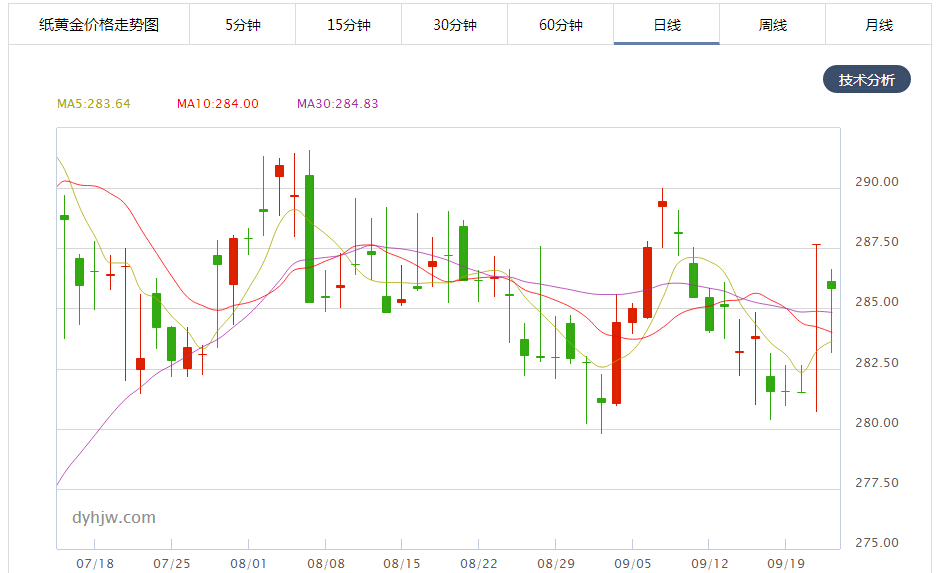Click the 290.00 price axis label
This screenshot has height=573, width=936.
(876, 182)
